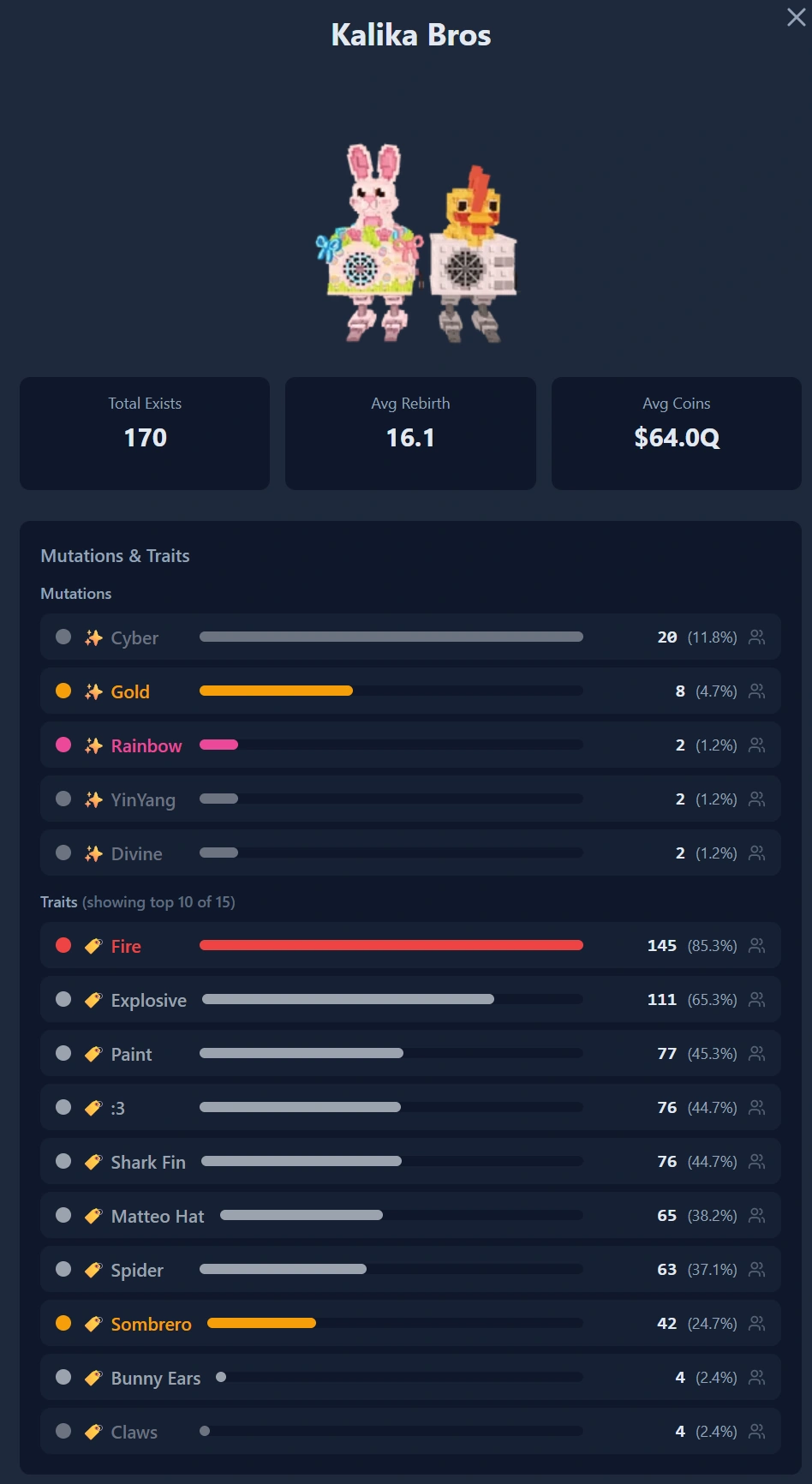Click the owners icon on Claws row
Viewport: 812px width, 1484px height.
756,1432
